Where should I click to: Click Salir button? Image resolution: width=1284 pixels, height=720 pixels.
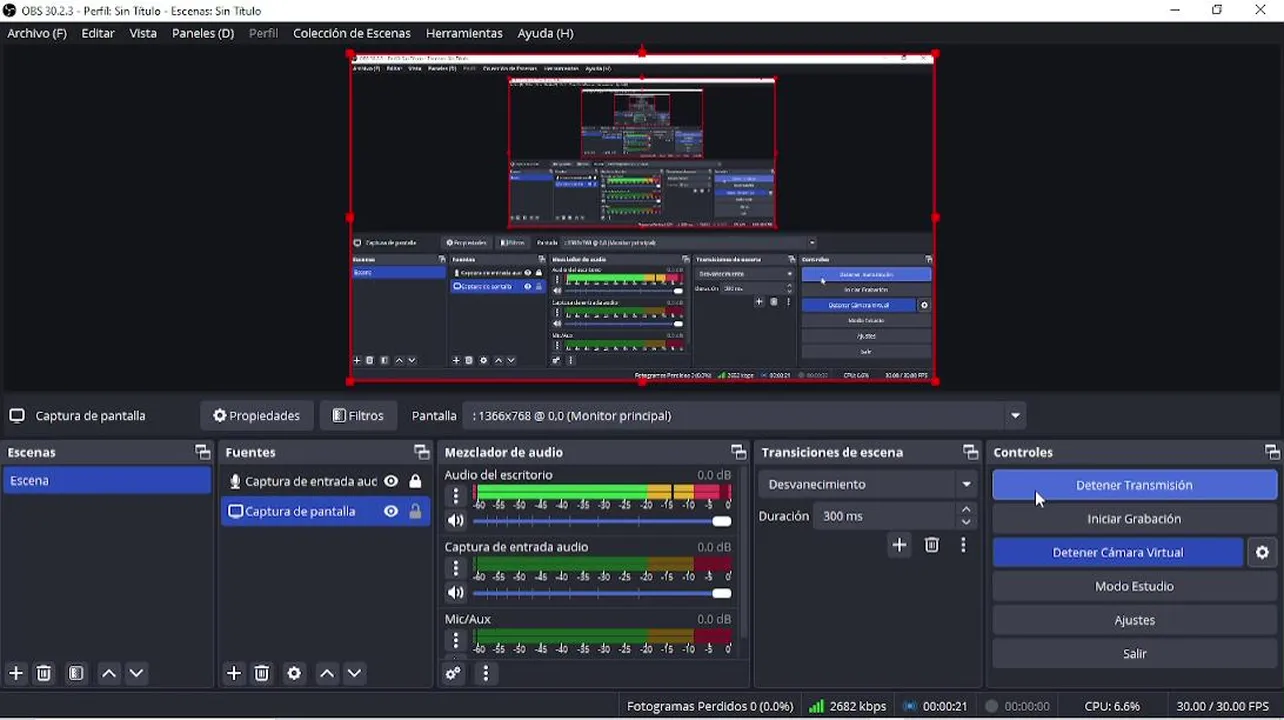(1134, 654)
